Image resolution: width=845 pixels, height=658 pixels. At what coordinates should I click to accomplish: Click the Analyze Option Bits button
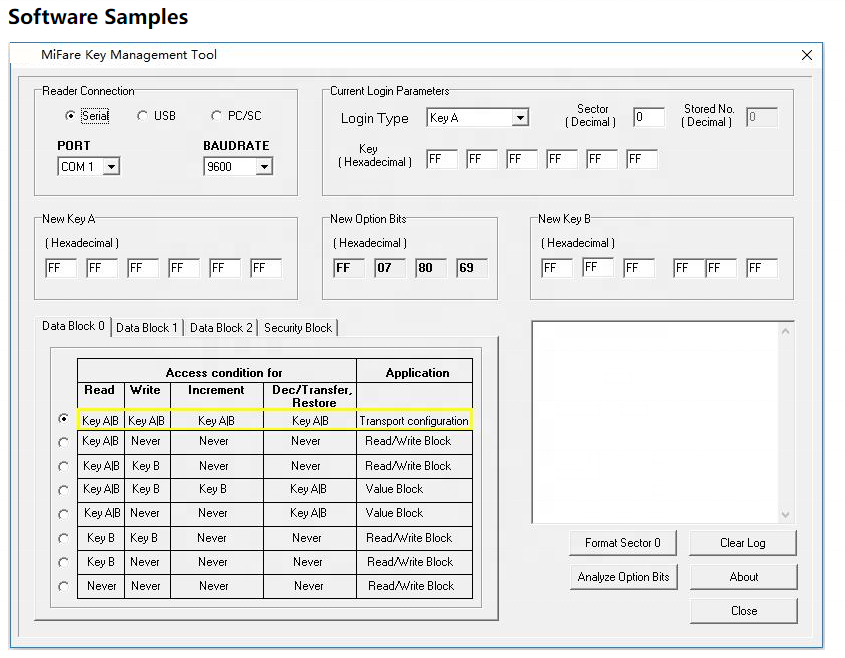623,577
